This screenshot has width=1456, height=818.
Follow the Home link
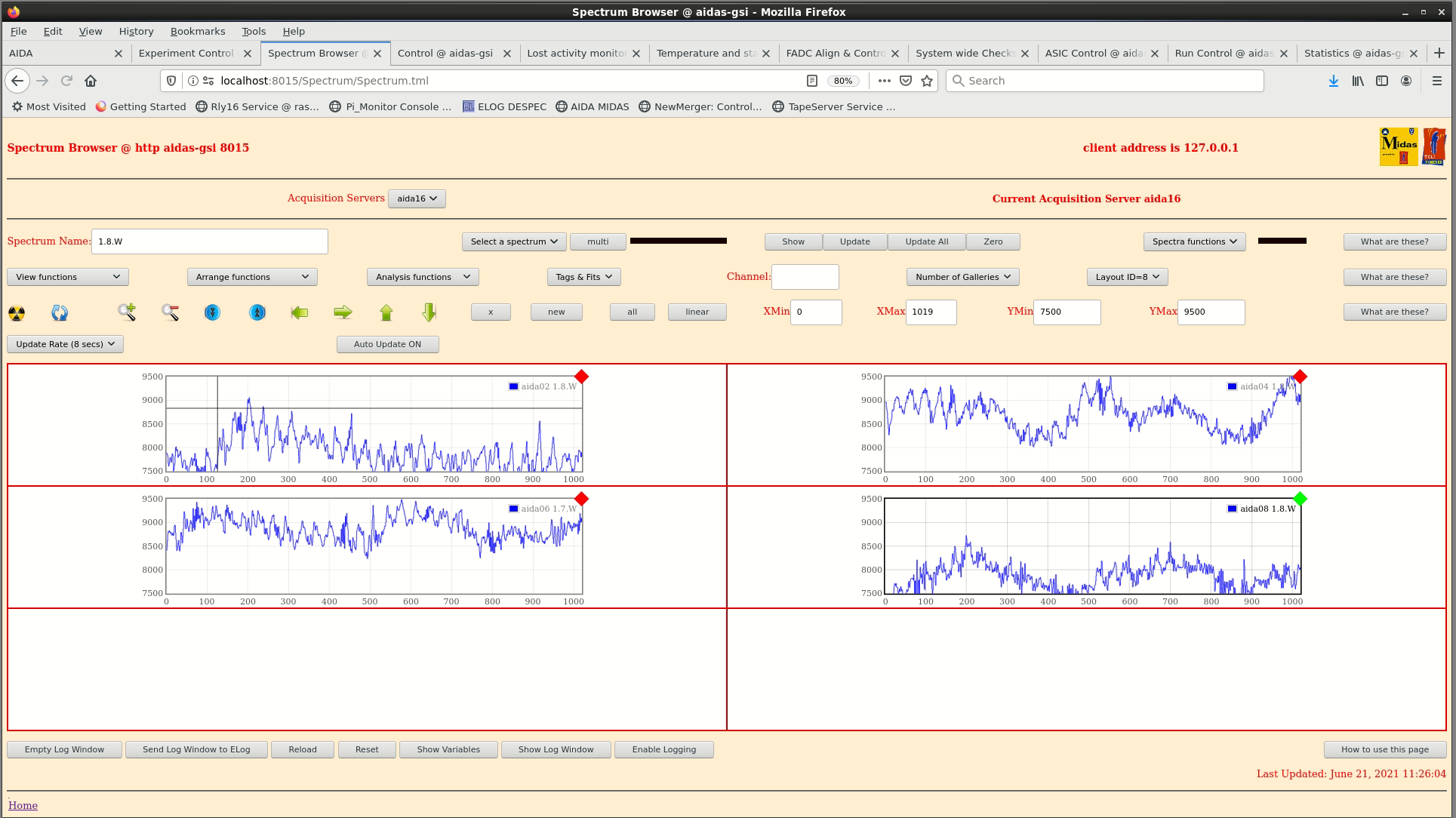[23, 805]
